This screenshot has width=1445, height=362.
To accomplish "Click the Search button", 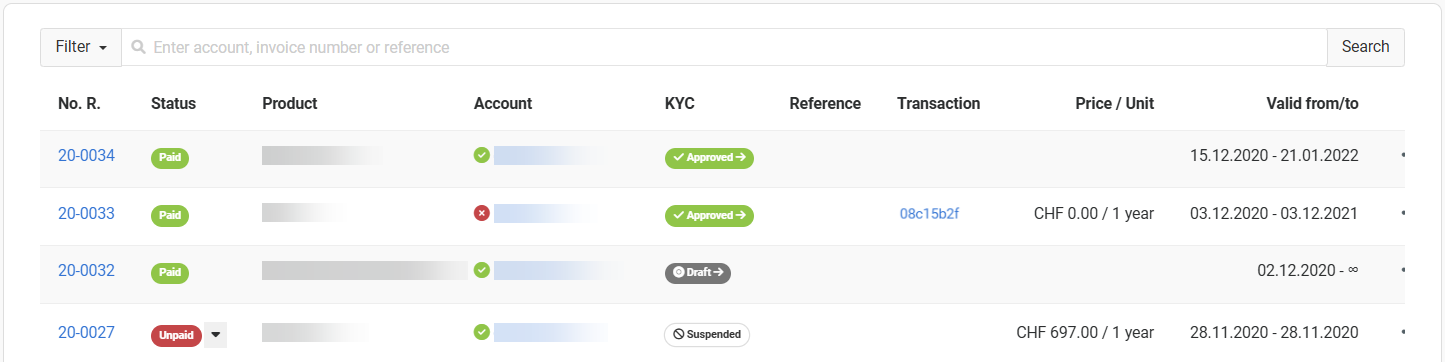I will point(1365,47).
